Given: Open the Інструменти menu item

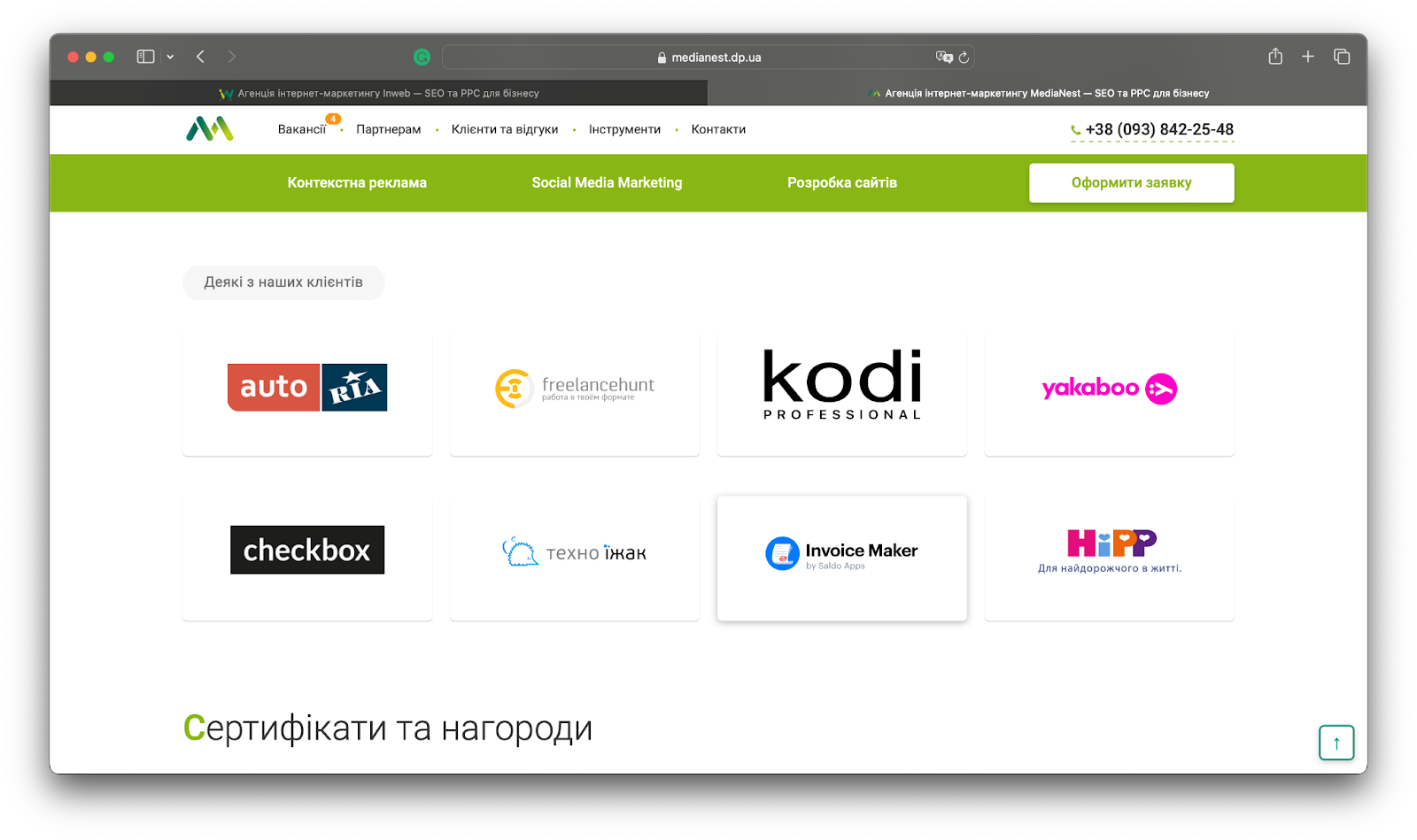Looking at the screenshot, I should [x=624, y=129].
